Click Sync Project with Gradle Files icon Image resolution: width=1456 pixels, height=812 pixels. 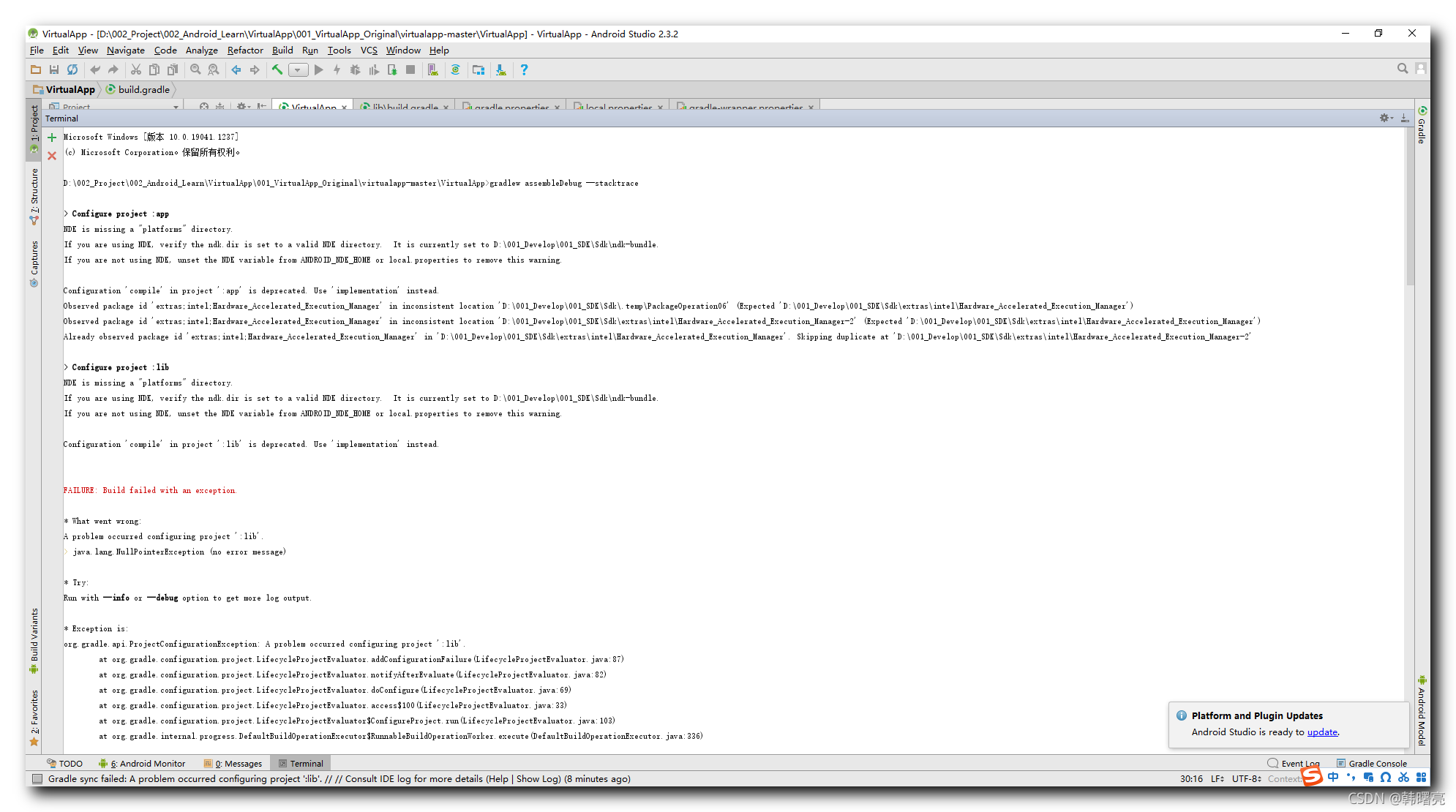pyautogui.click(x=456, y=69)
